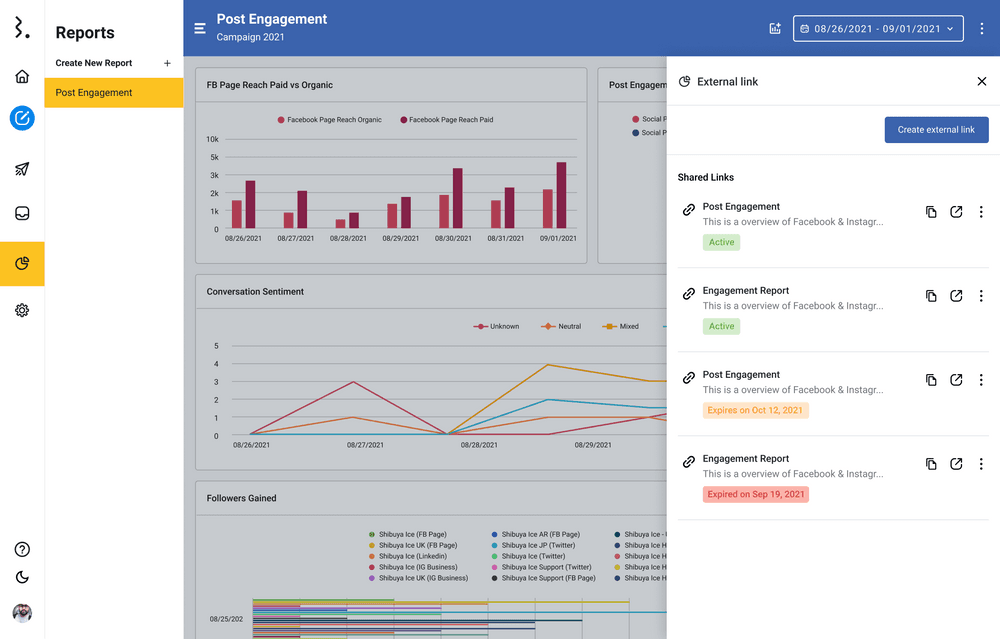Collapse the sidebar with hamburger icon

pyautogui.click(x=200, y=28)
